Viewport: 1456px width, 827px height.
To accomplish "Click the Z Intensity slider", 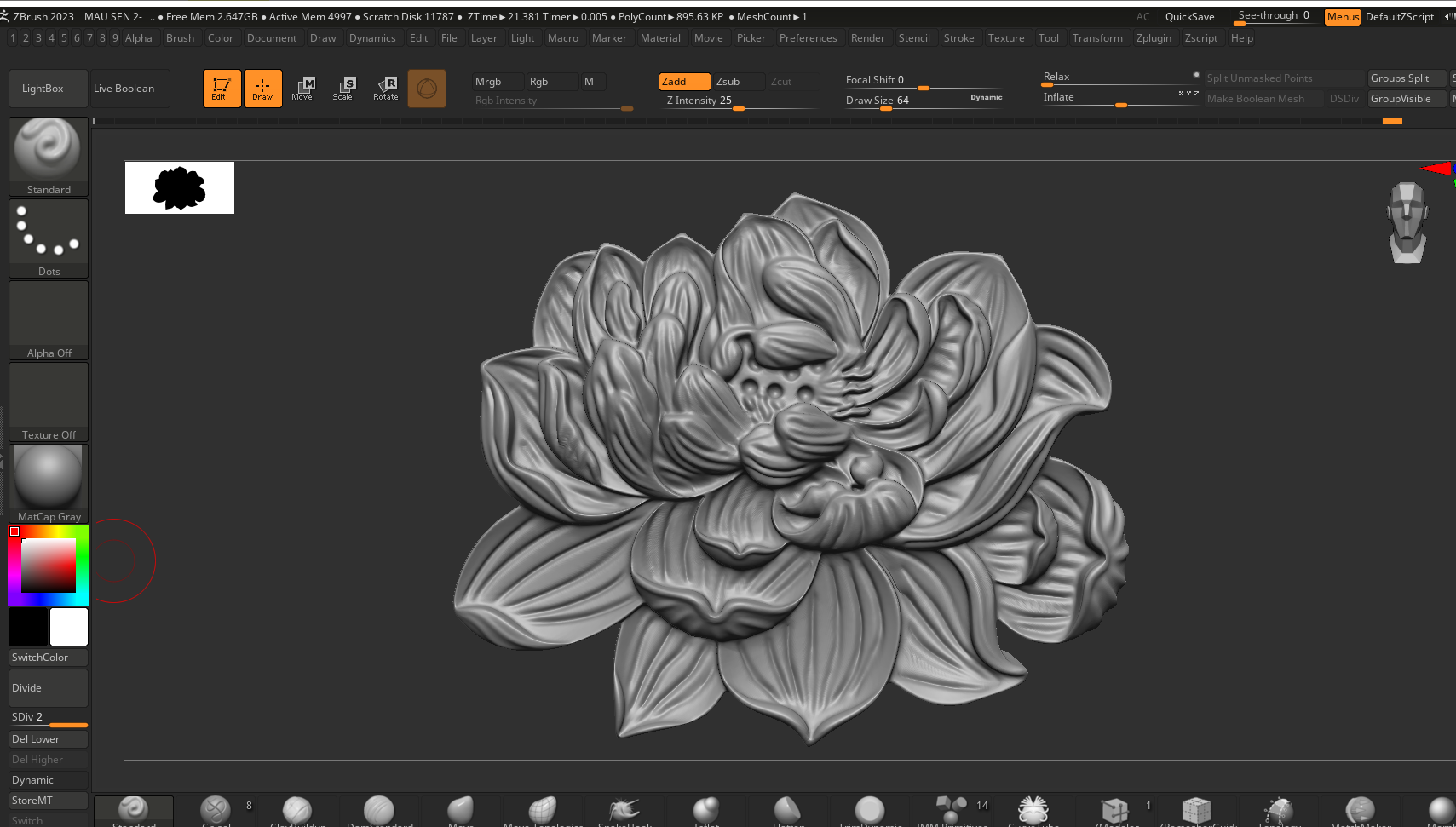I will pyautogui.click(x=738, y=101).
